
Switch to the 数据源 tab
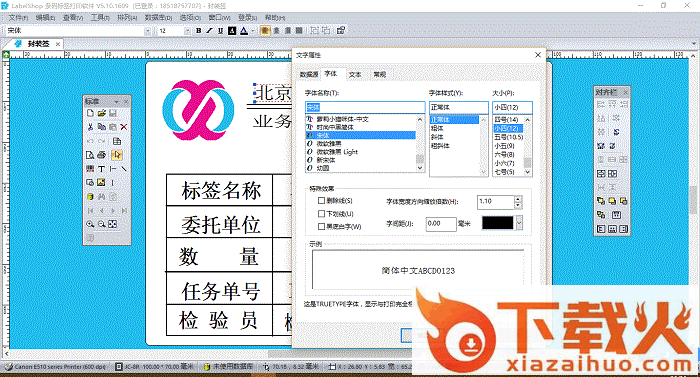(309, 75)
